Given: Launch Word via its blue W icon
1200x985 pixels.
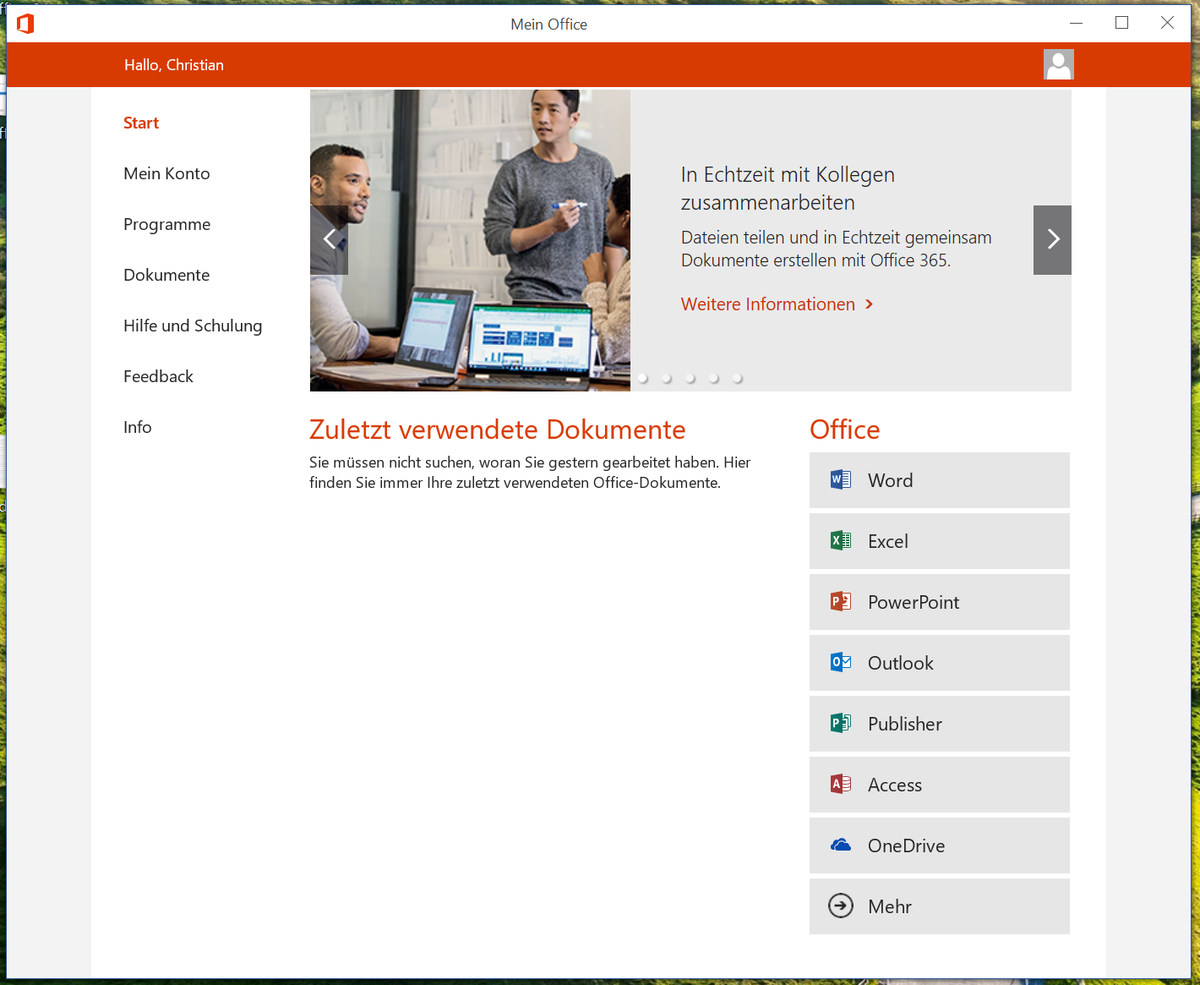Looking at the screenshot, I should [x=841, y=480].
